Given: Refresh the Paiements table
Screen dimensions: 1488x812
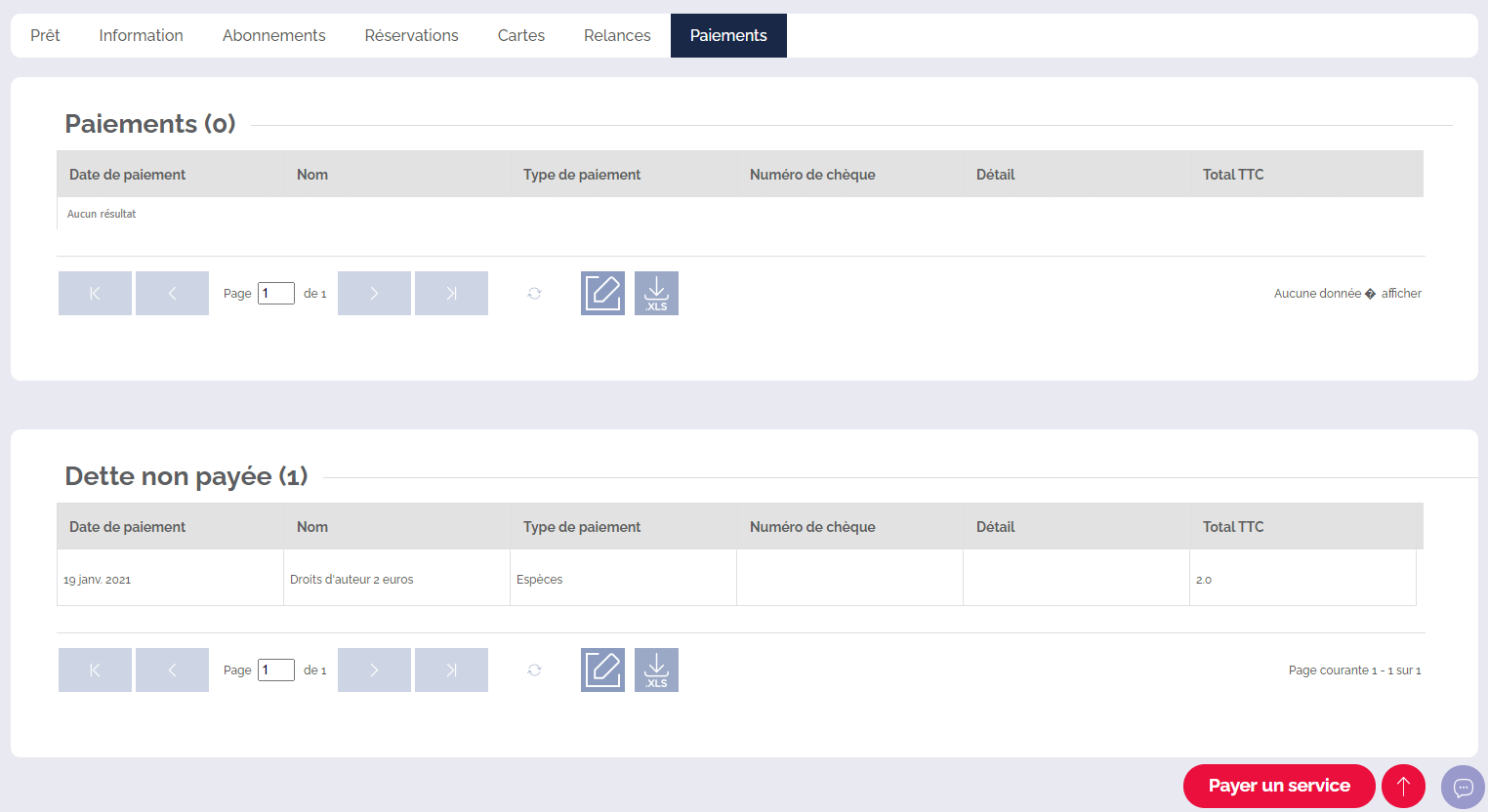Looking at the screenshot, I should [534, 293].
